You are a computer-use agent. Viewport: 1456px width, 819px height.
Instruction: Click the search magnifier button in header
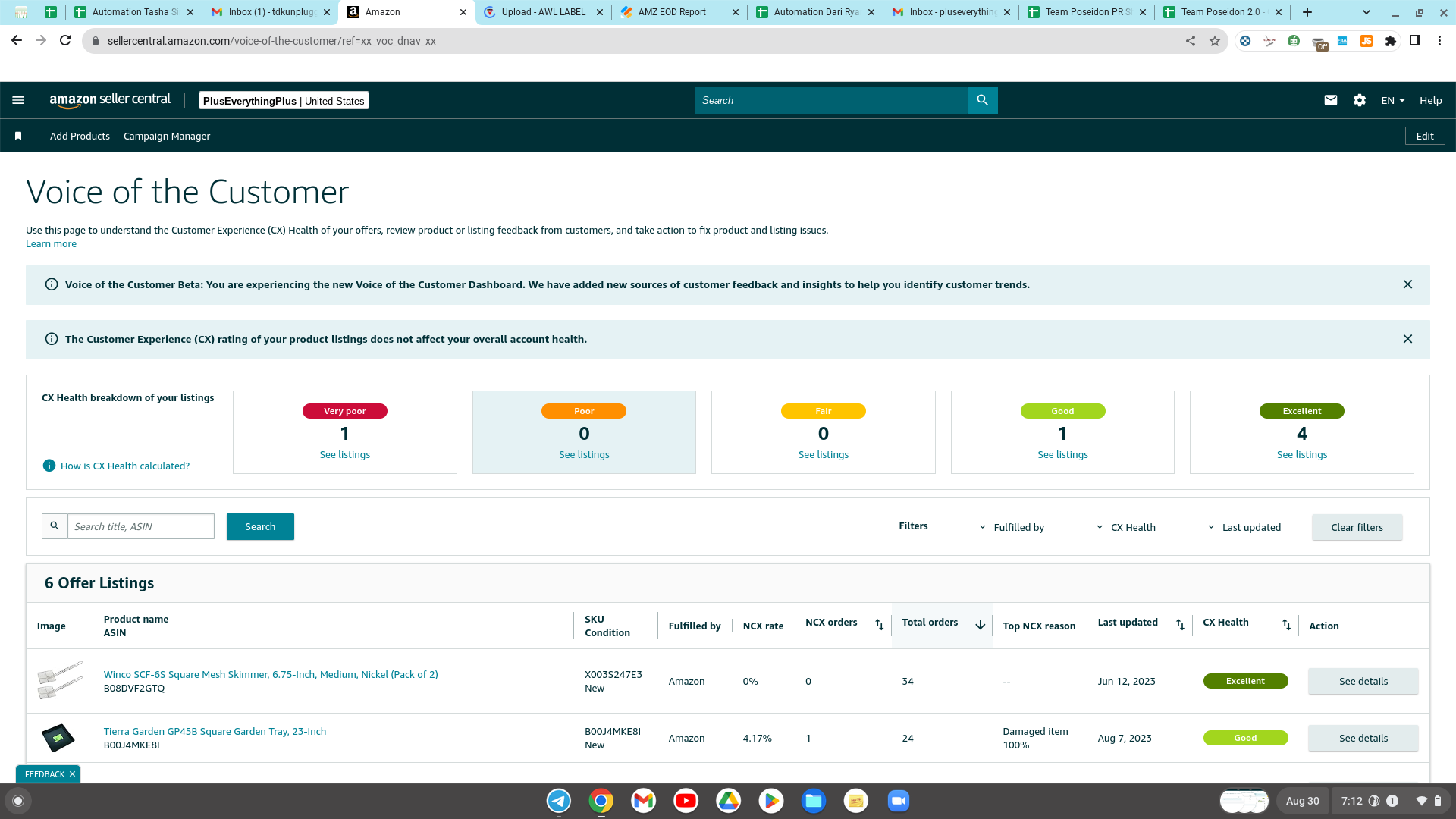982,100
